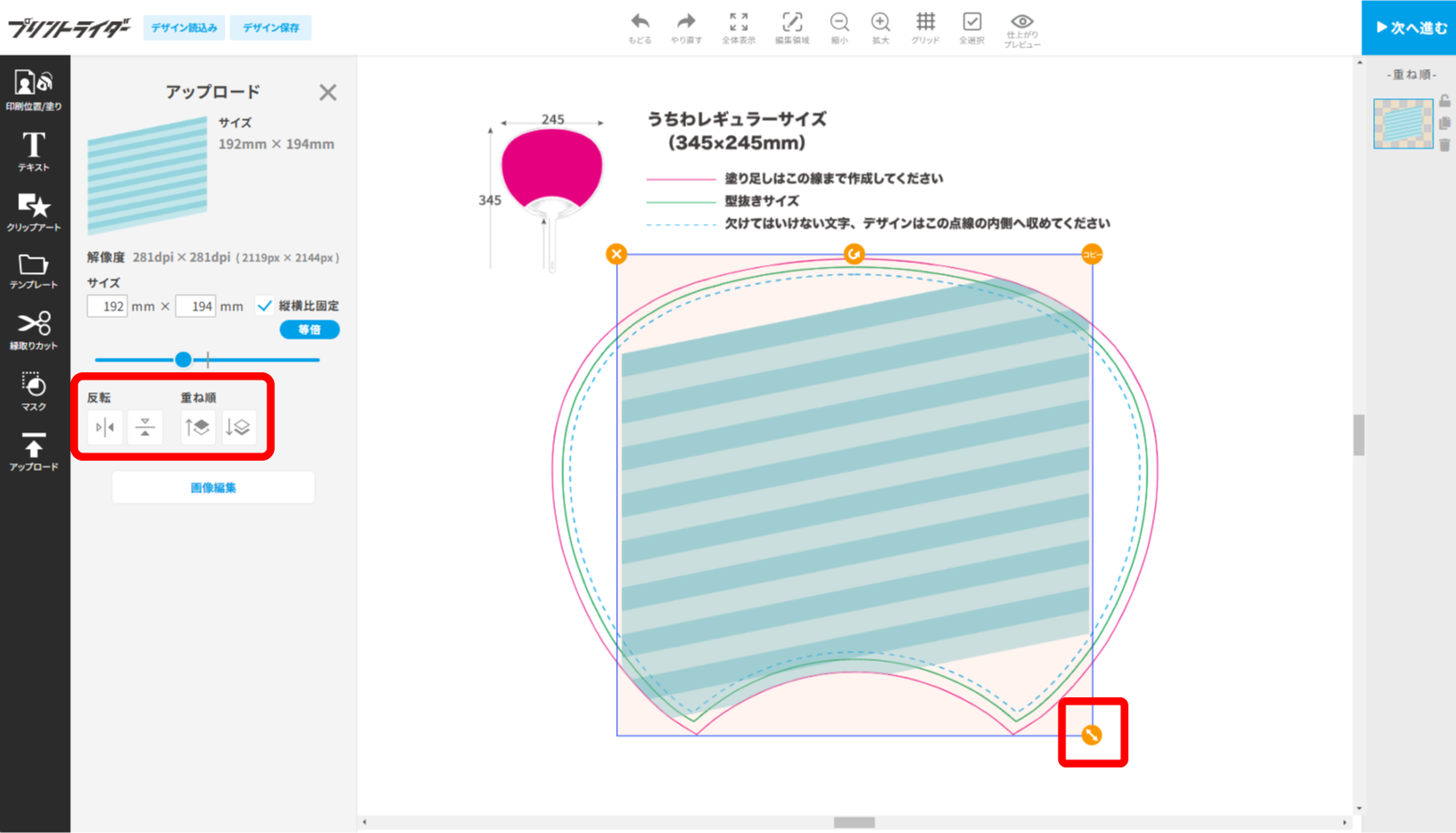Bring layer forward under 重ね順

point(197,427)
